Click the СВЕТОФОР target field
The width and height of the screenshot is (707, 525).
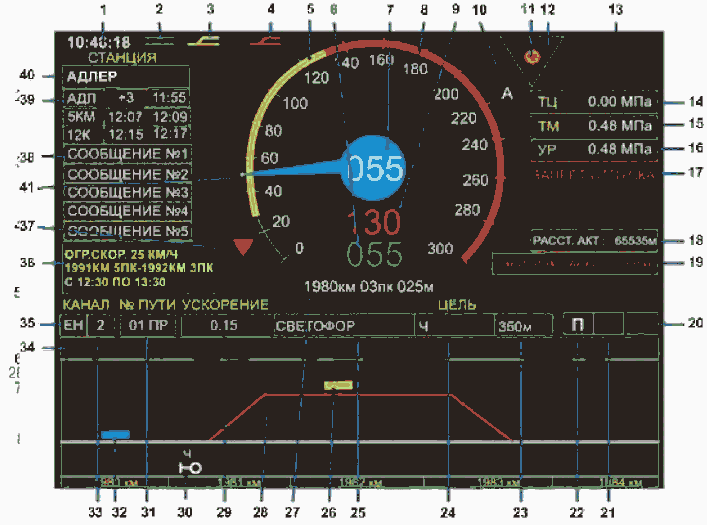click(x=344, y=325)
